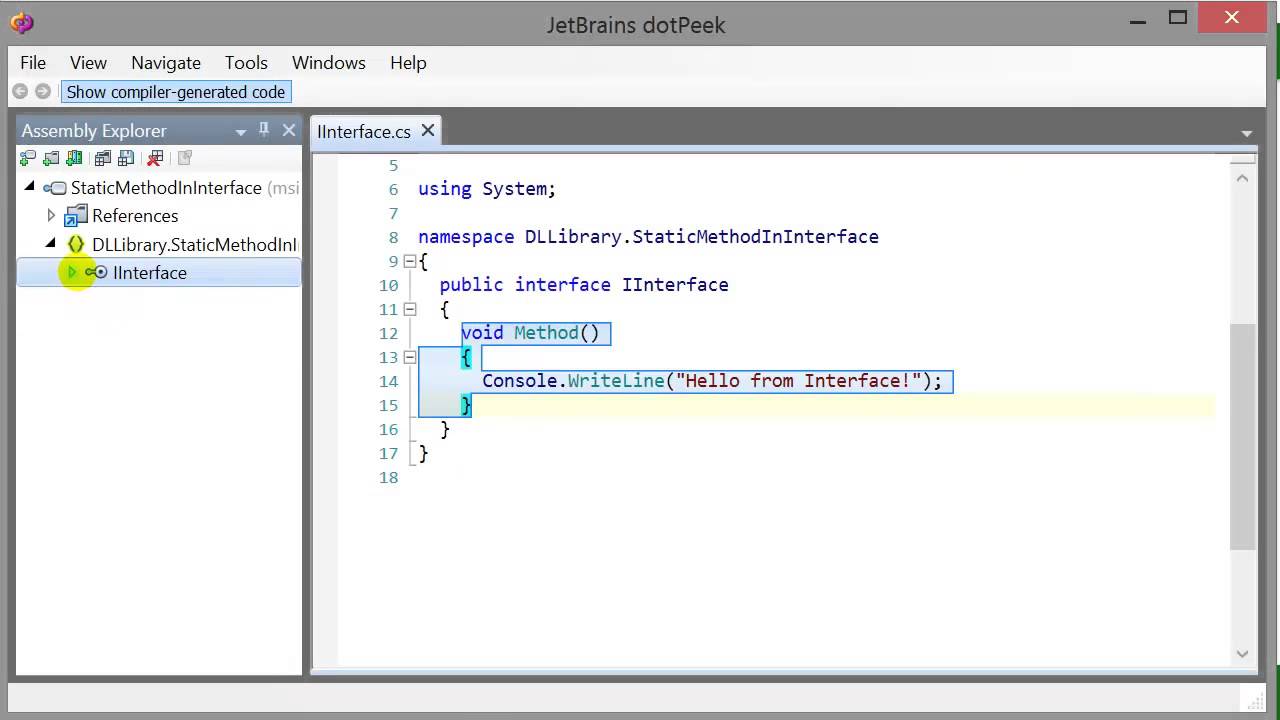Screen dimensions: 1280x720
Task: Click the Save assembly list floppy icon
Action: pyautogui.click(x=126, y=158)
